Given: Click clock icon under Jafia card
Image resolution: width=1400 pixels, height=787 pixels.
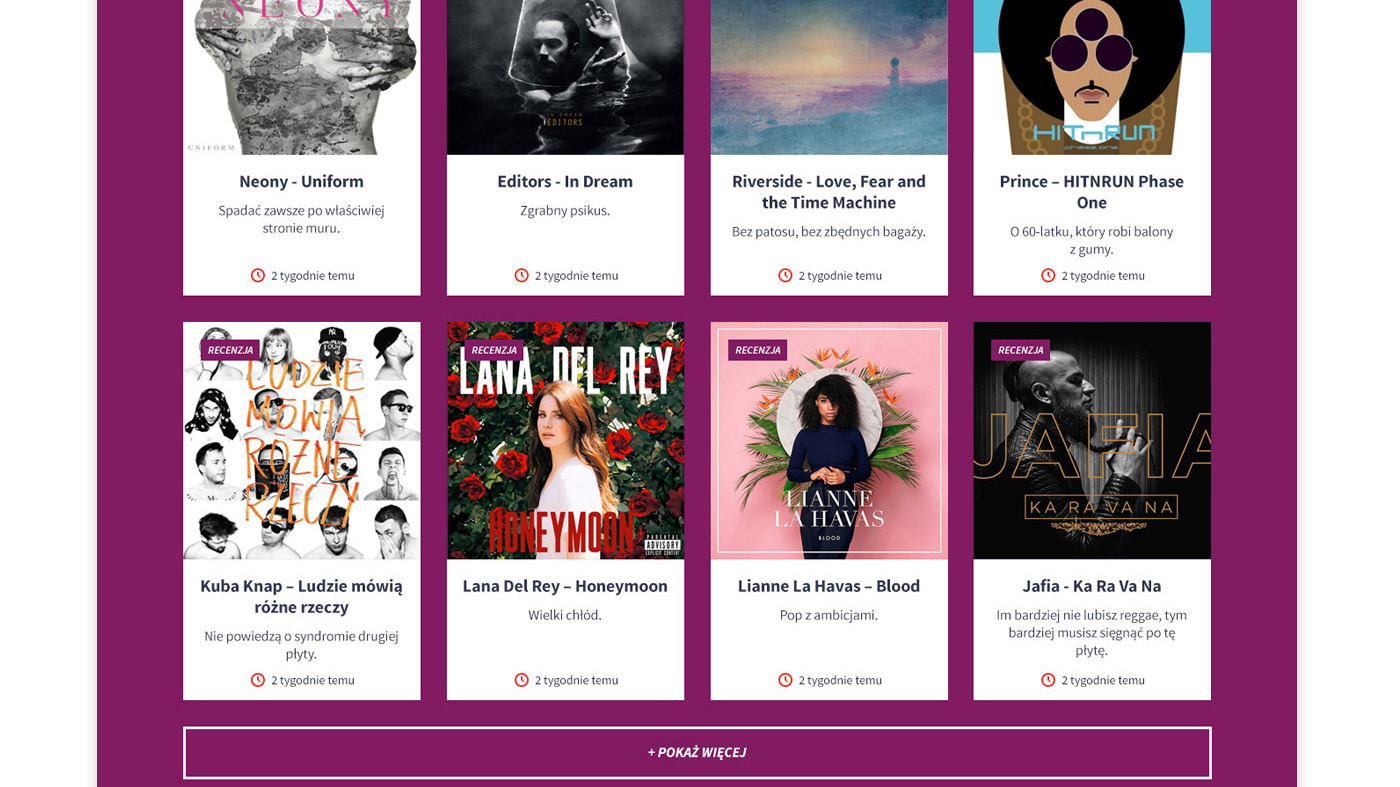Looking at the screenshot, I should [x=1048, y=680].
